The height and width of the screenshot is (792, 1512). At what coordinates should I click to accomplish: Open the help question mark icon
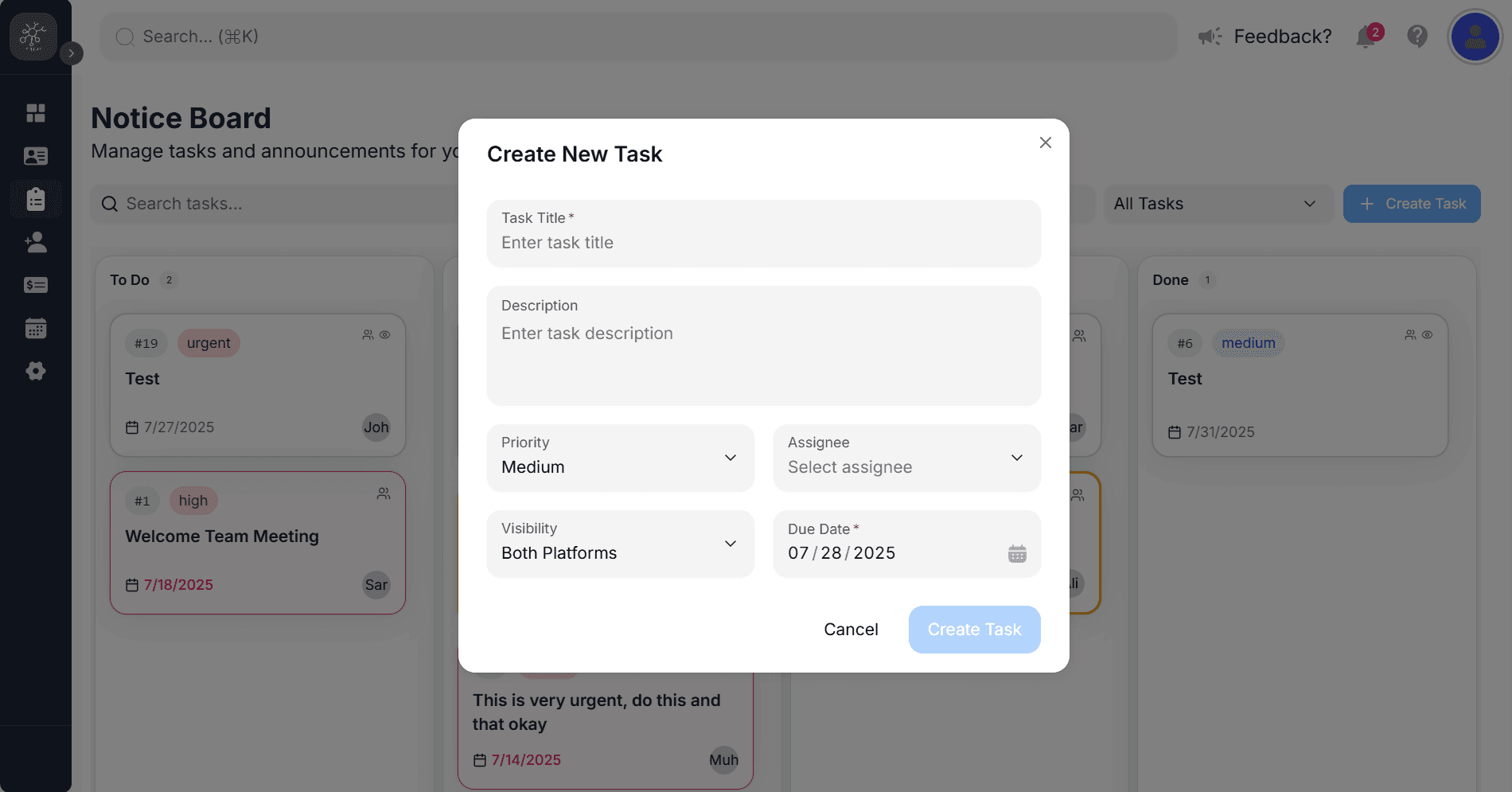coord(1417,36)
